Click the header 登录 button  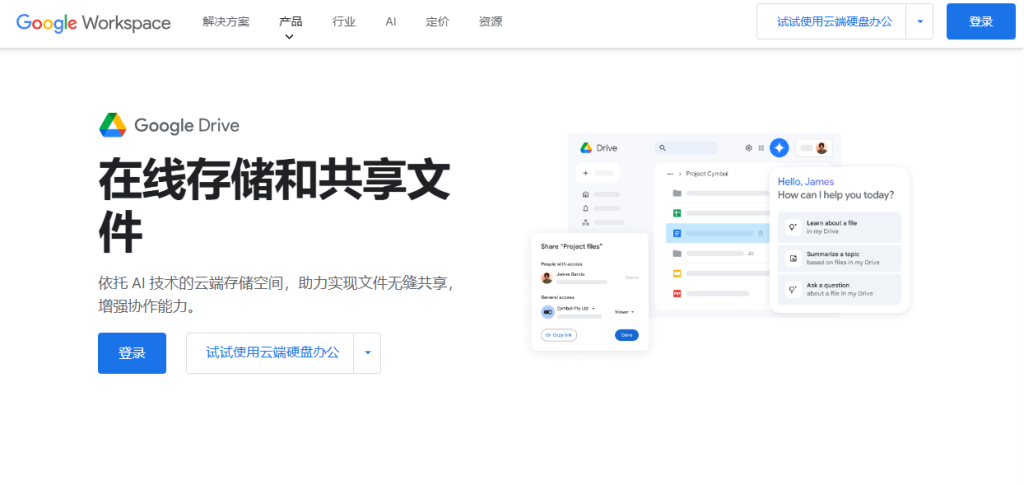pos(981,22)
